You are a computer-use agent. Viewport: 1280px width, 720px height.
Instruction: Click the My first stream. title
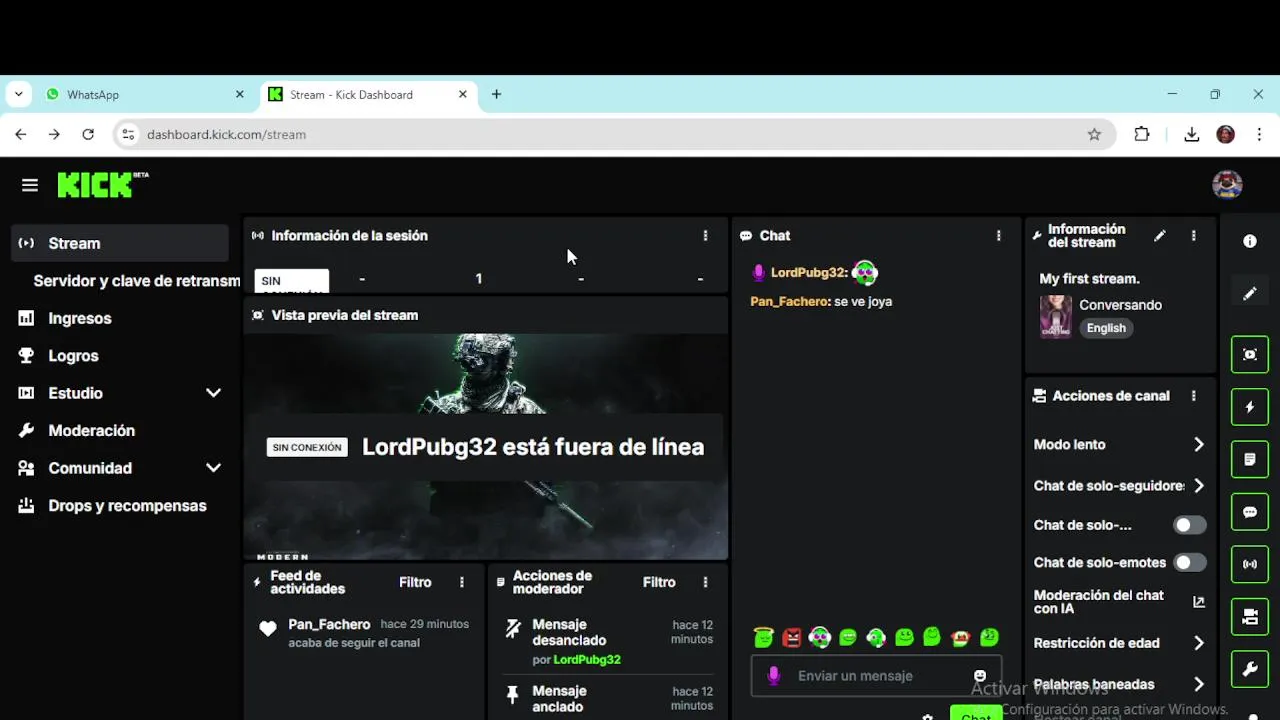1089,279
